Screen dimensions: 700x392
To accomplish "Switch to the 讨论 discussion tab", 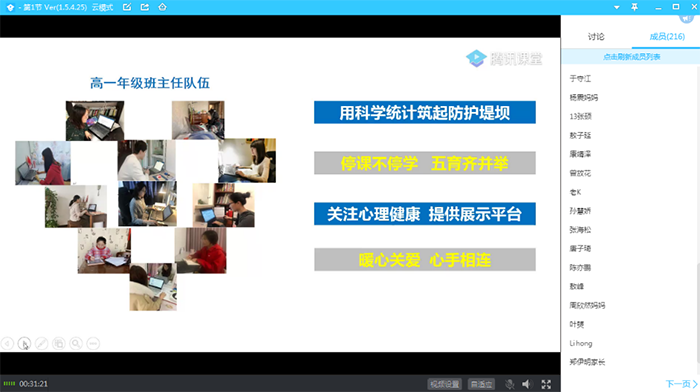I will pyautogui.click(x=596, y=37).
